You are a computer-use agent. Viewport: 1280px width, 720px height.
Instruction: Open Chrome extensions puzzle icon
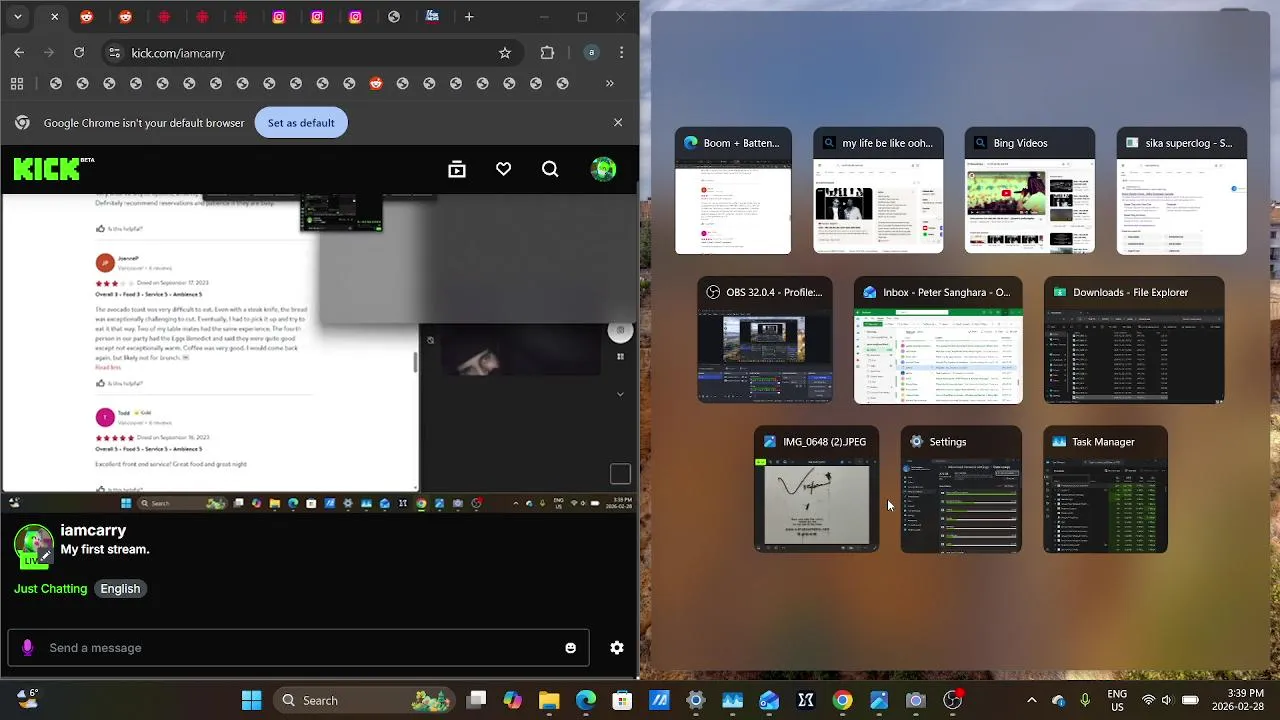[547, 53]
